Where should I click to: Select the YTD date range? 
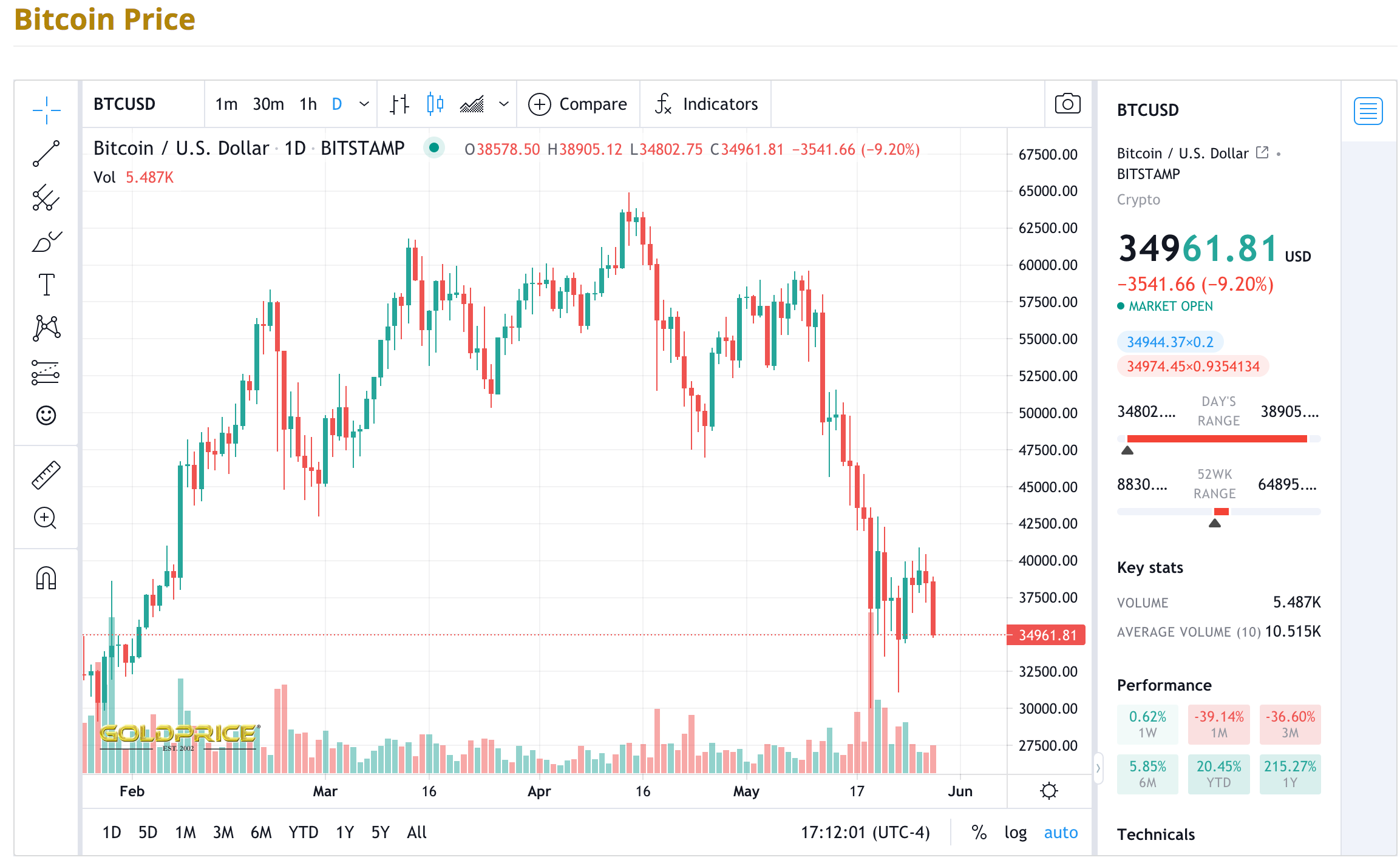tap(303, 832)
